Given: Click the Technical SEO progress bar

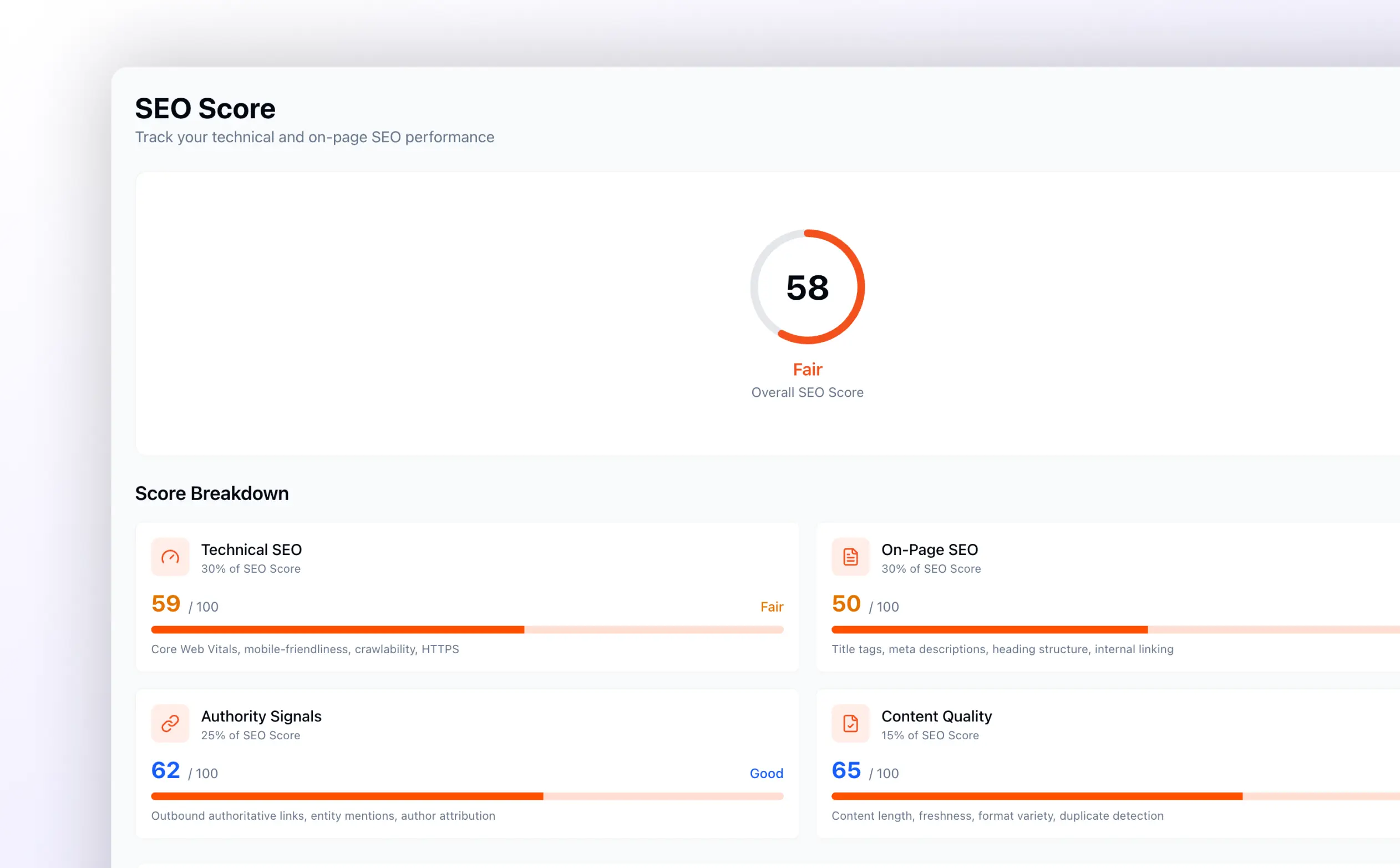Looking at the screenshot, I should [x=466, y=630].
